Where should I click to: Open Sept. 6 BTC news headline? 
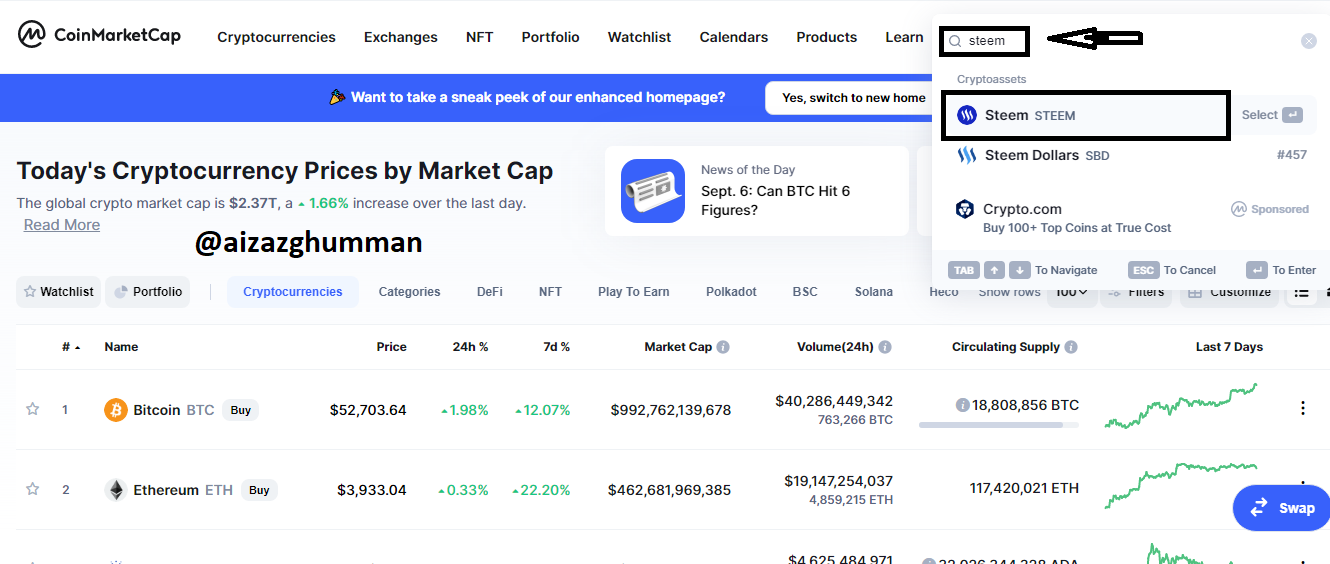(775, 200)
